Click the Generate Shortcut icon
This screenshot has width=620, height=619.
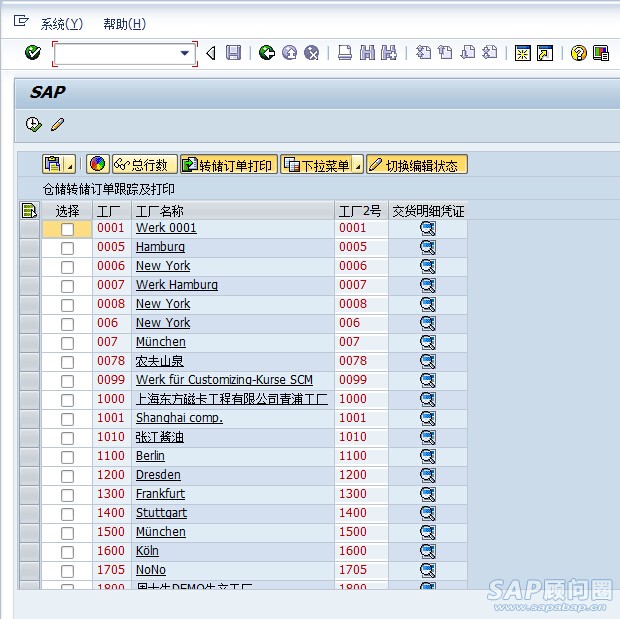pyautogui.click(x=545, y=53)
